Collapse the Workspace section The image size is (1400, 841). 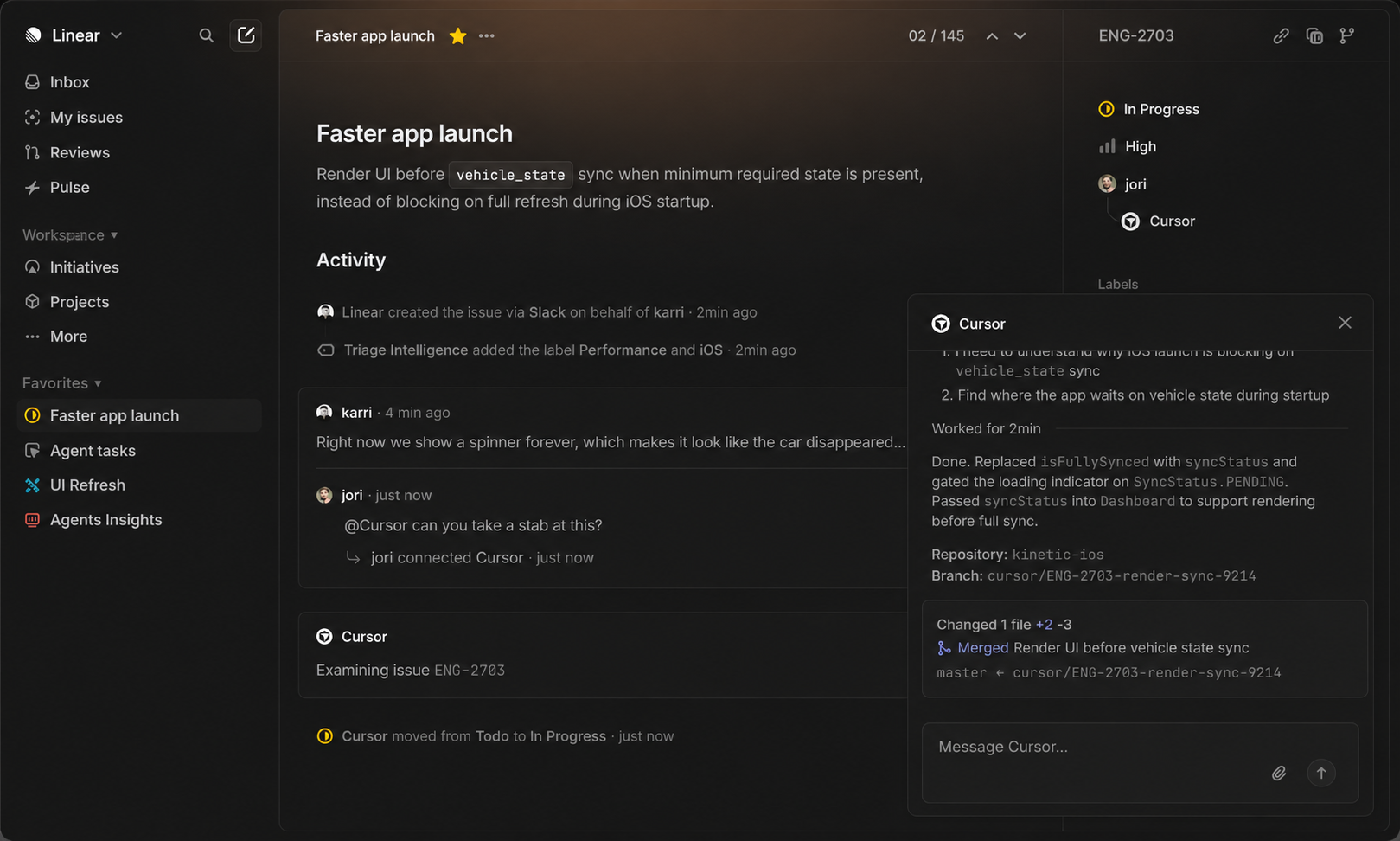70,235
